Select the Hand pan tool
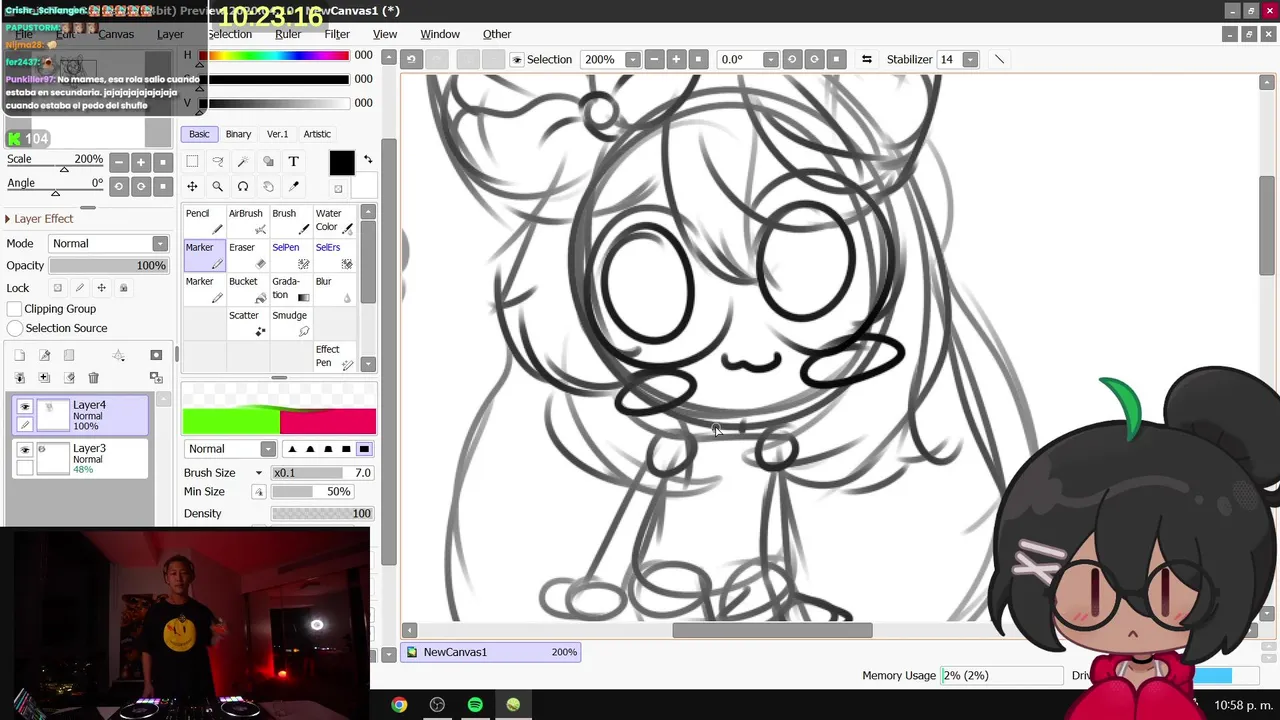Screen dimensions: 1280x720 coord(268,187)
